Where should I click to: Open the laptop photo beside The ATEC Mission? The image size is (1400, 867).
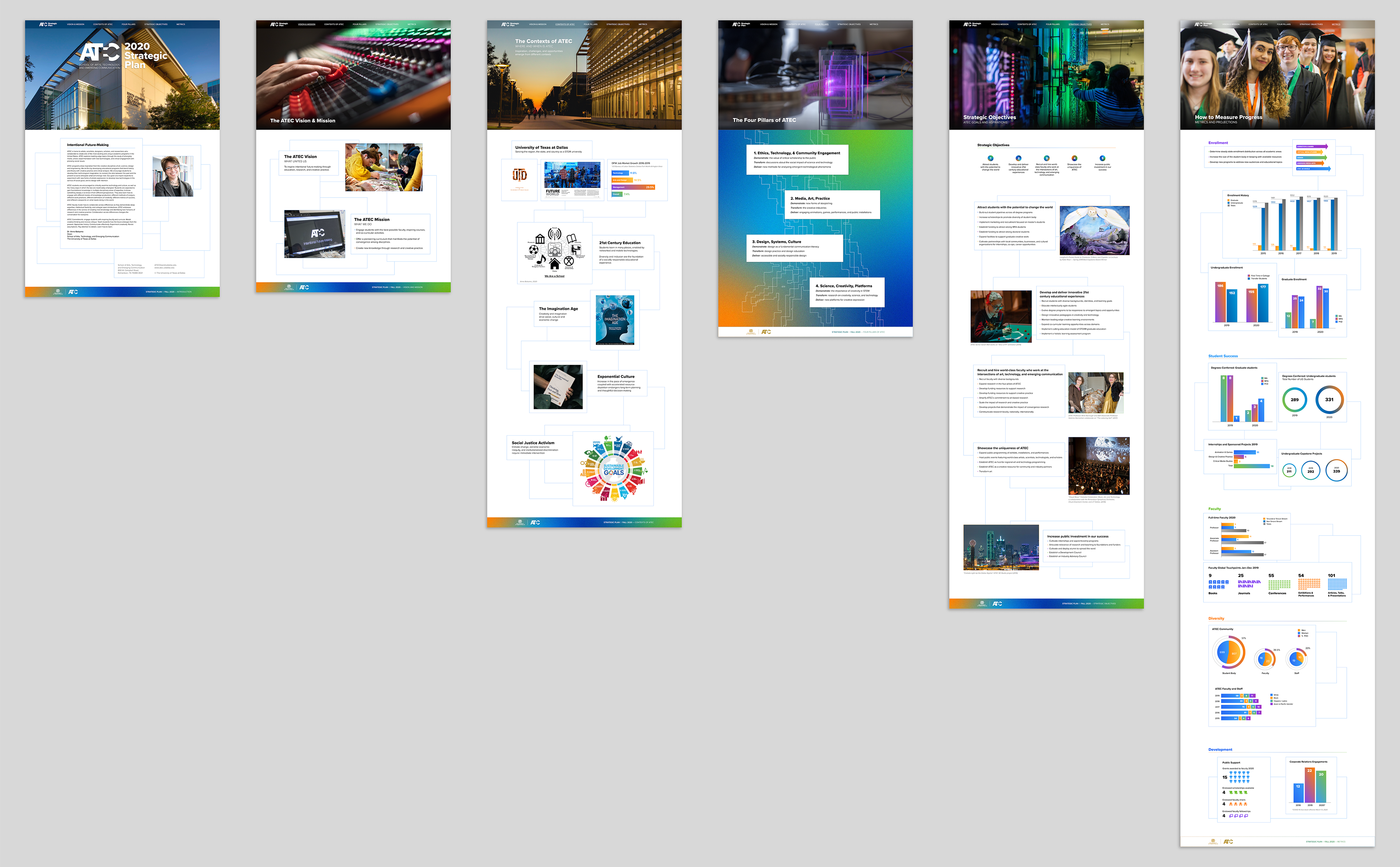coord(315,234)
